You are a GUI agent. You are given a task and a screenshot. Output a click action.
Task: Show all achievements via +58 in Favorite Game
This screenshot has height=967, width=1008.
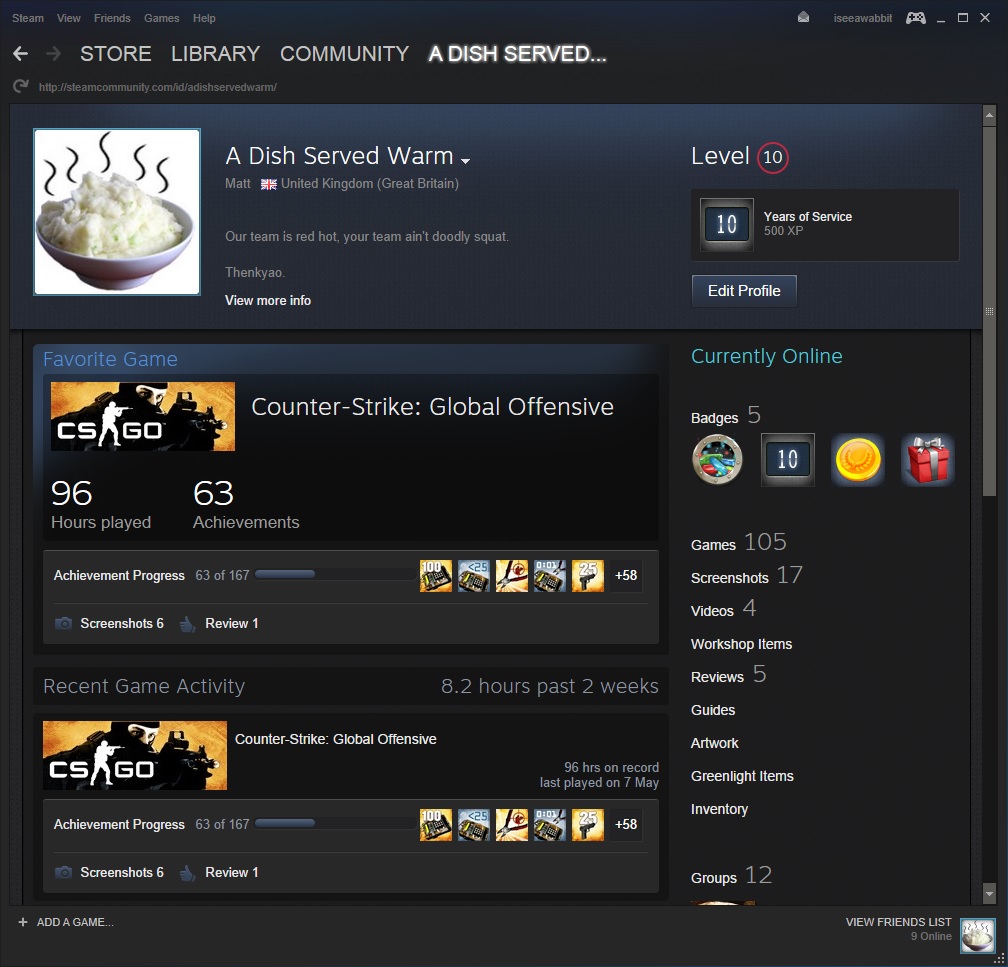[626, 575]
